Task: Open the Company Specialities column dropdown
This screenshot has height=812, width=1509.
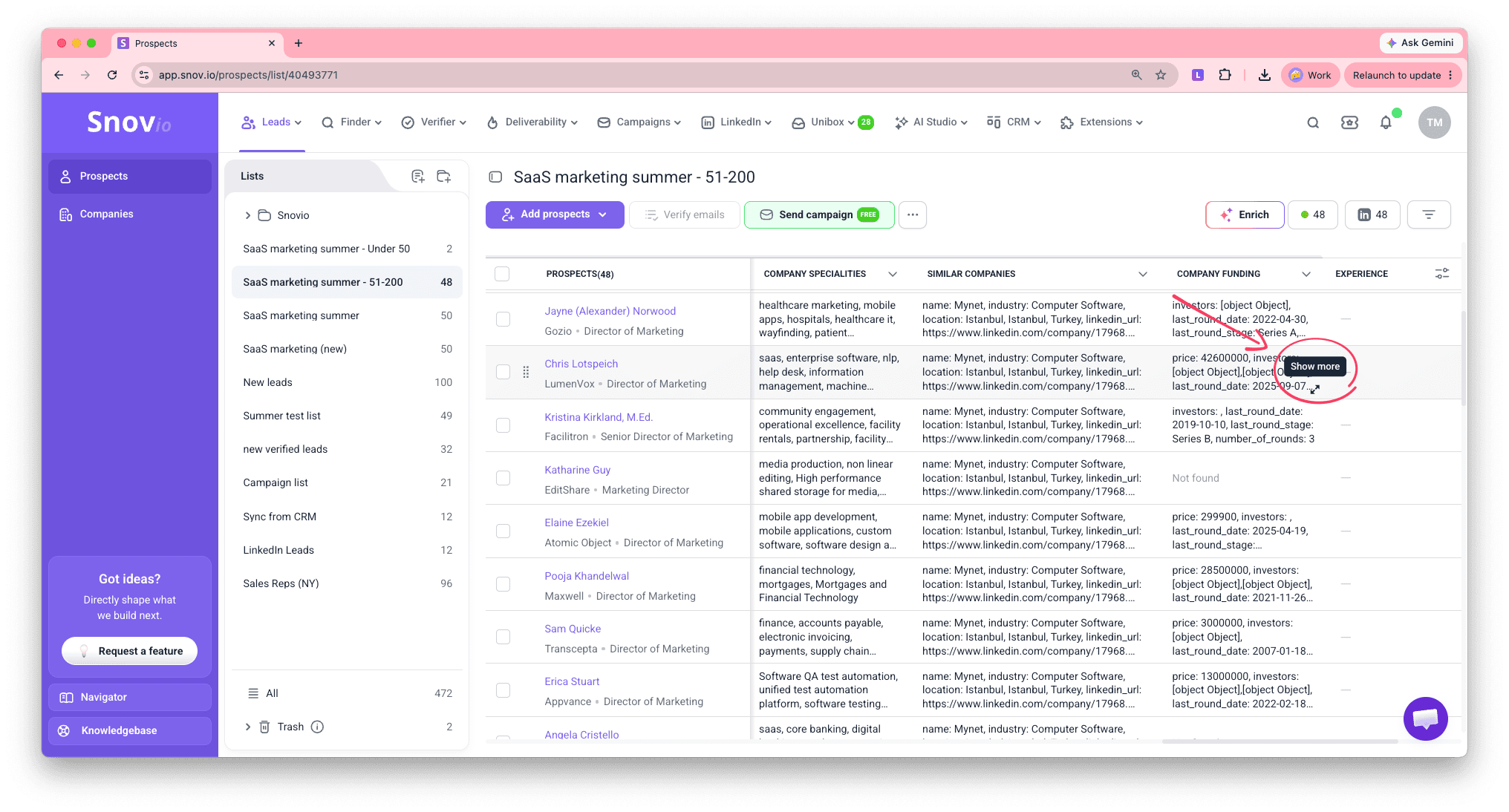Action: tap(893, 274)
